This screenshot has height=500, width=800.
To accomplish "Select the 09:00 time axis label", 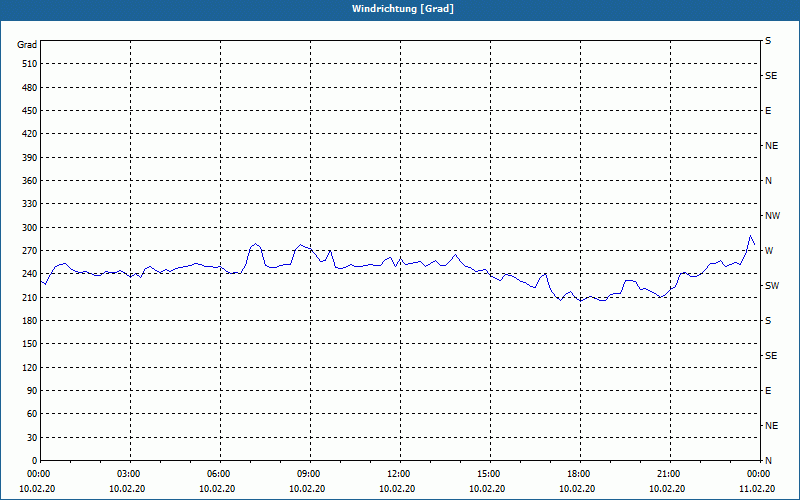I will (308, 474).
